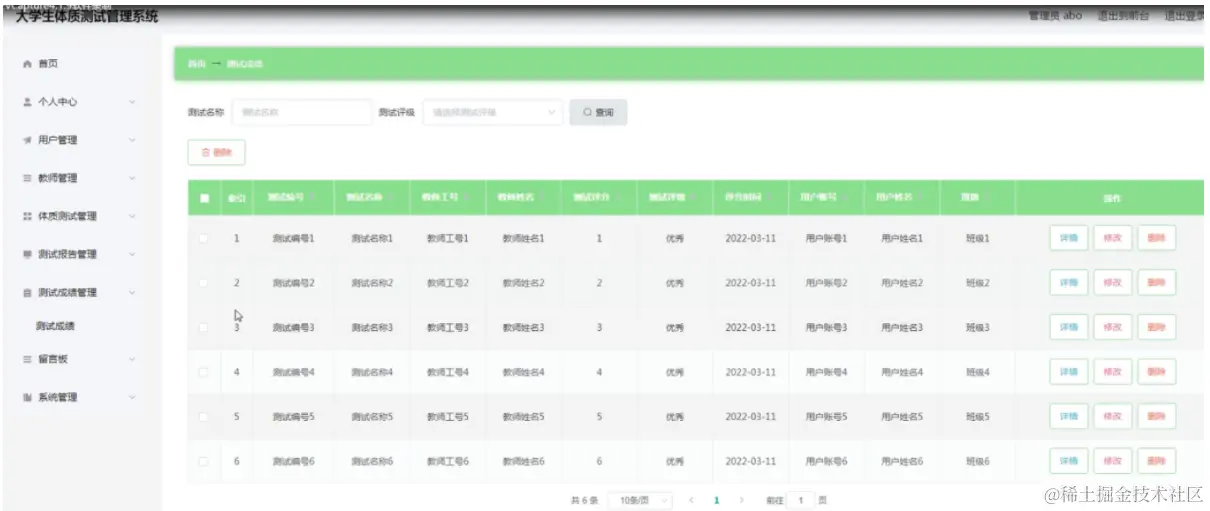This screenshot has width=1210, height=511.
Task: Go to next page arrow in pagination
Action: pyautogui.click(x=741, y=499)
